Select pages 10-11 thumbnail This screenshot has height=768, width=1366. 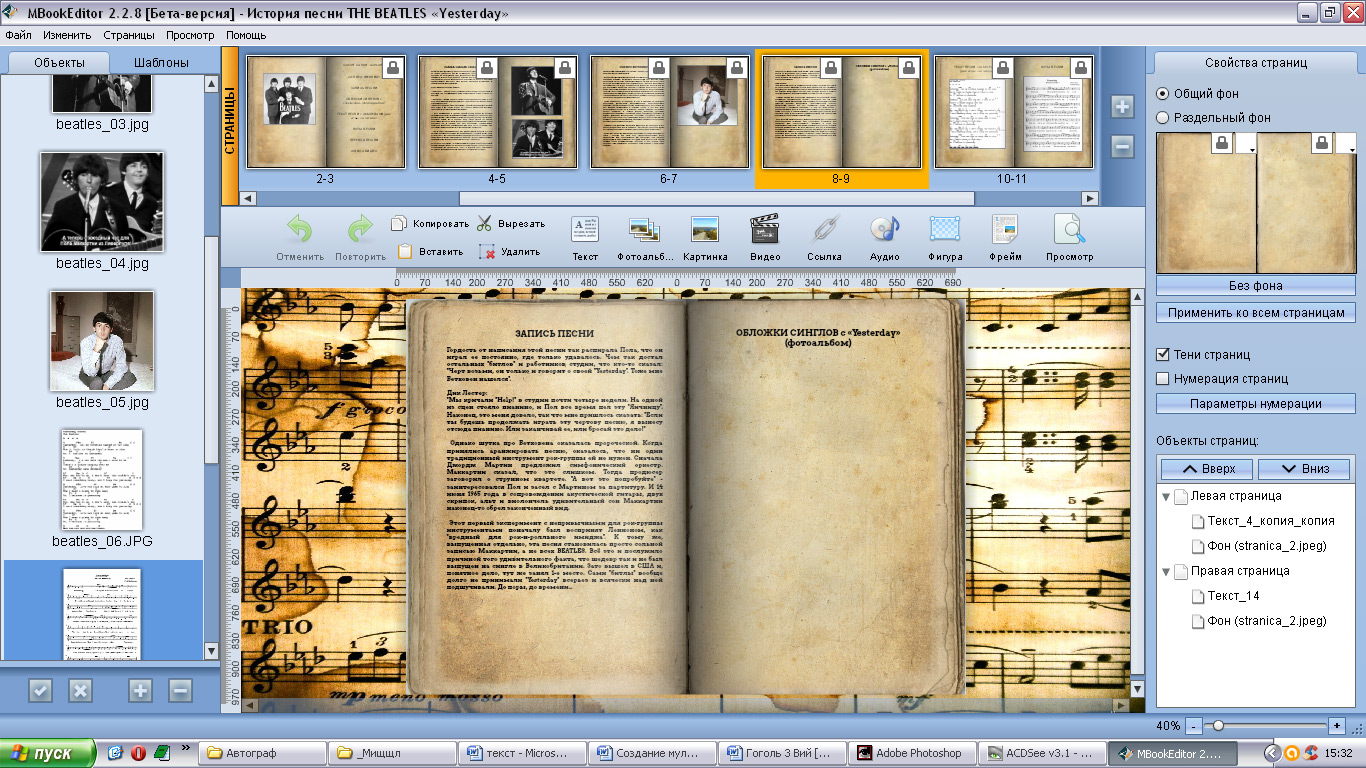coord(1013,112)
